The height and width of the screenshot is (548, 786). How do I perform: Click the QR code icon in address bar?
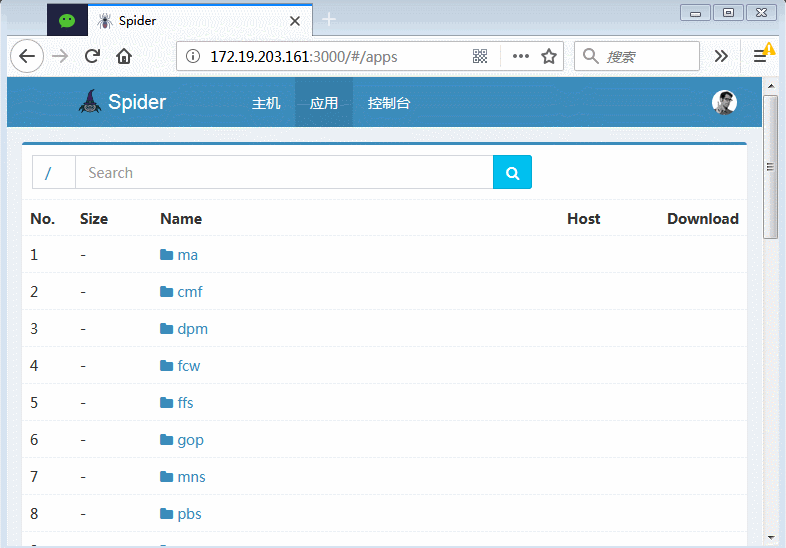coord(480,56)
